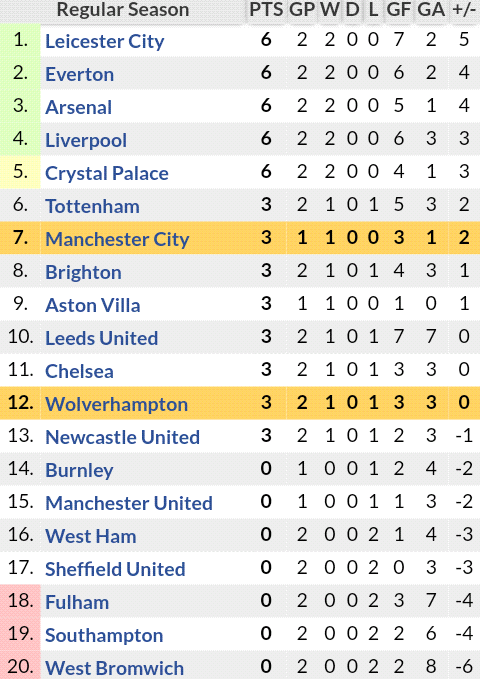Click the GP column header

302,10
